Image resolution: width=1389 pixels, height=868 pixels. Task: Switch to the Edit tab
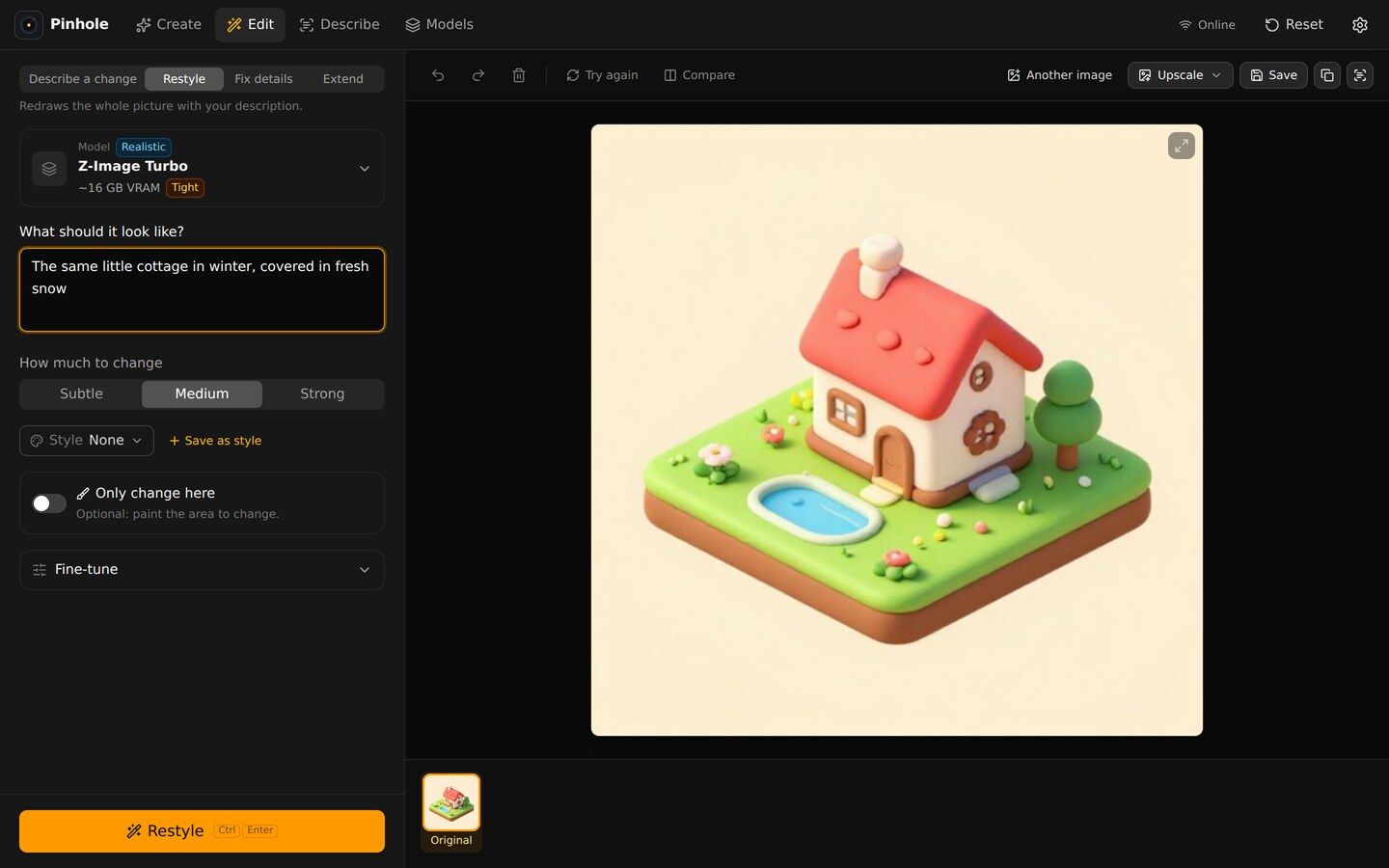point(251,25)
